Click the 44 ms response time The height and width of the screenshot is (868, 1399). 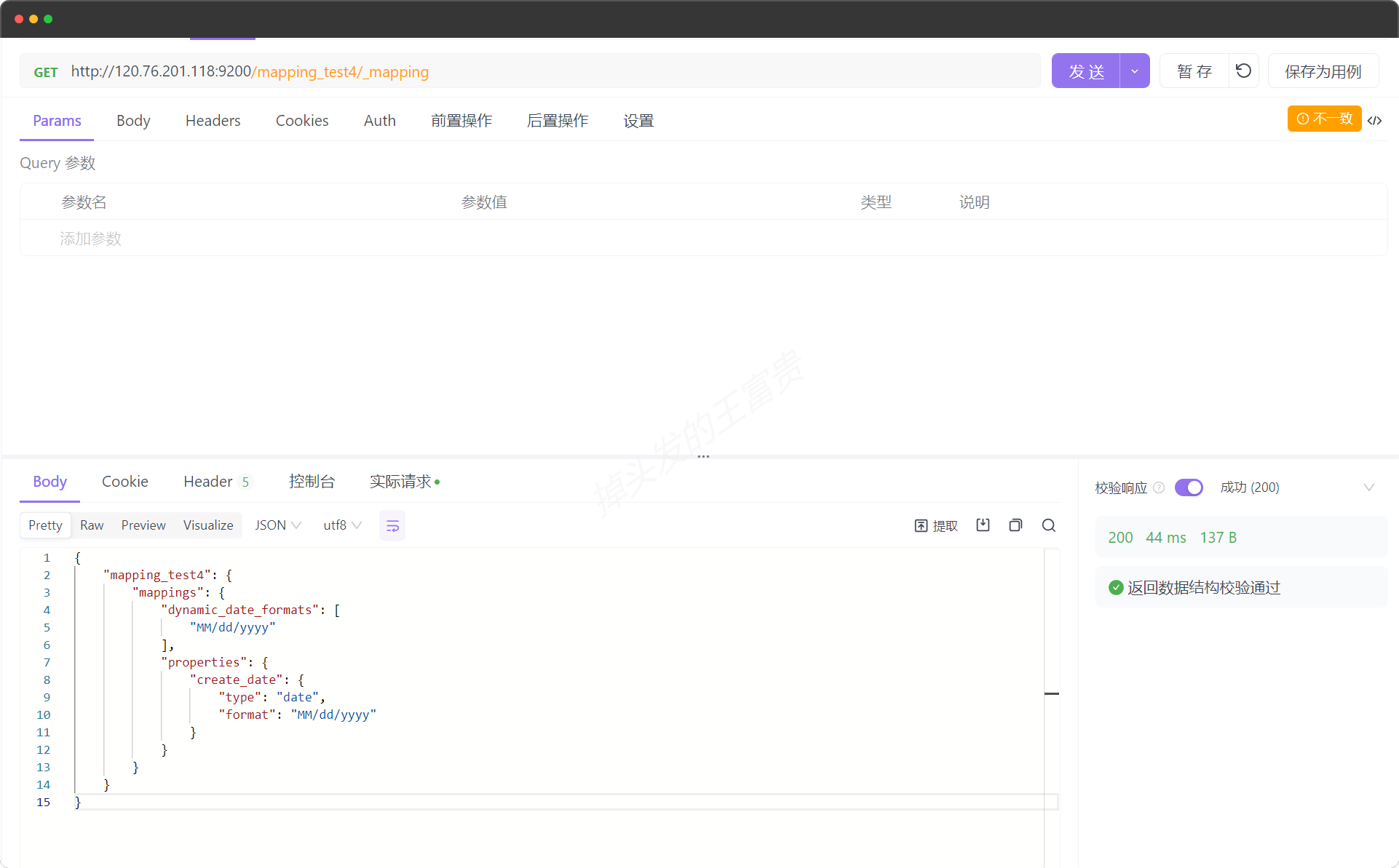point(1166,538)
